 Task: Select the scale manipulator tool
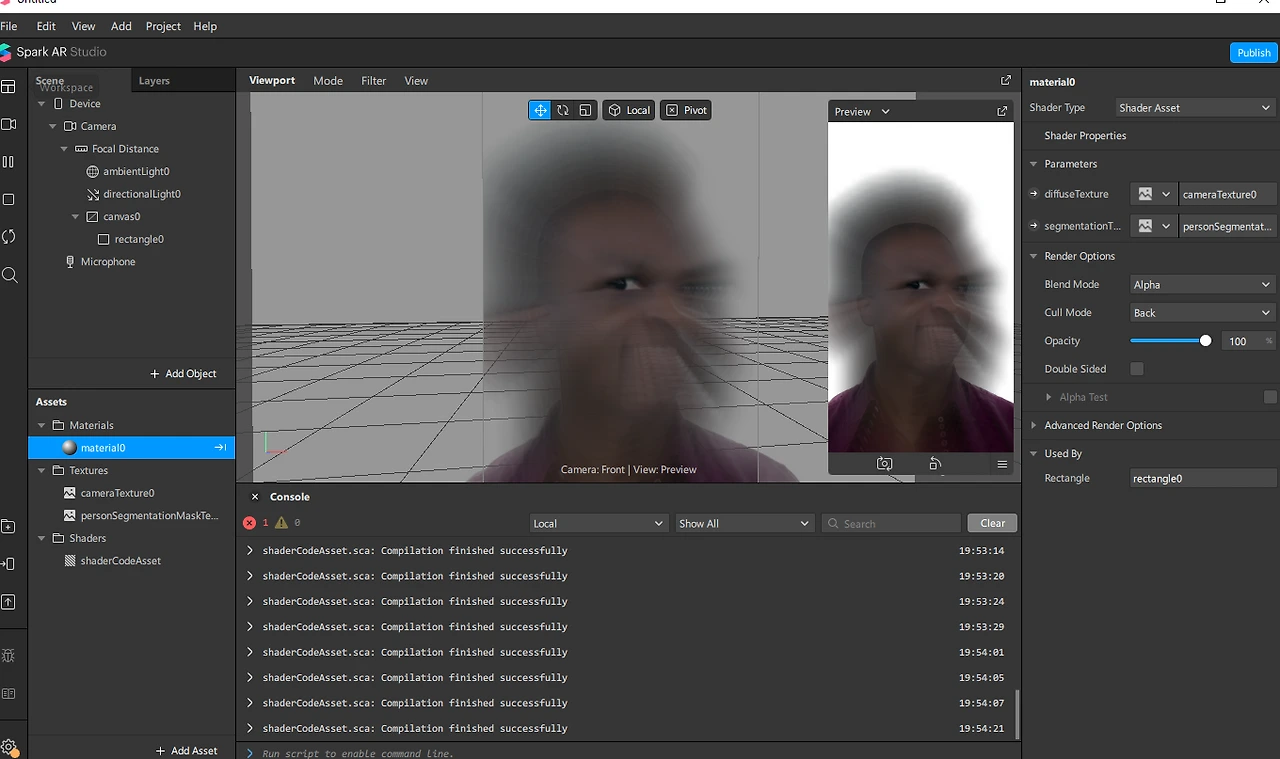(x=586, y=110)
